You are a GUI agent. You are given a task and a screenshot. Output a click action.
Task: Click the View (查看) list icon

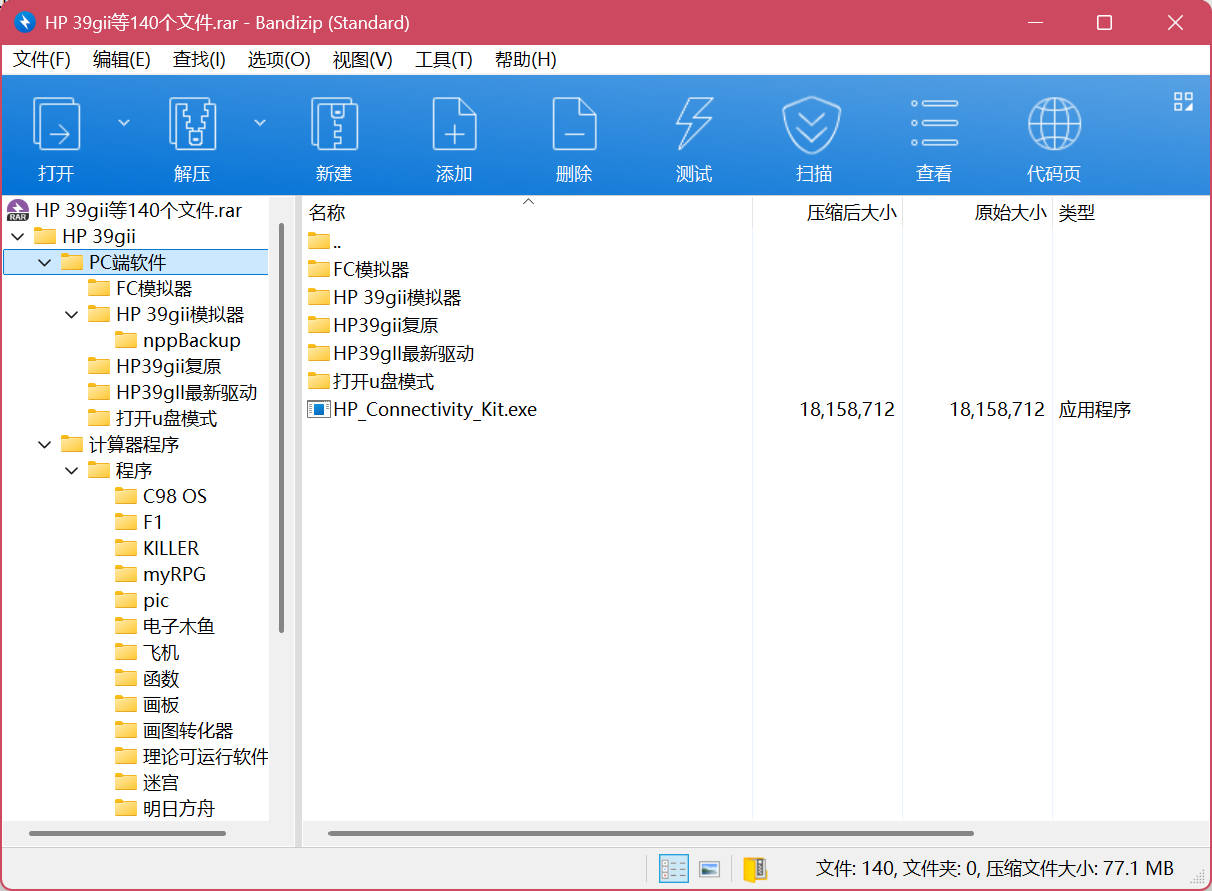point(934,124)
